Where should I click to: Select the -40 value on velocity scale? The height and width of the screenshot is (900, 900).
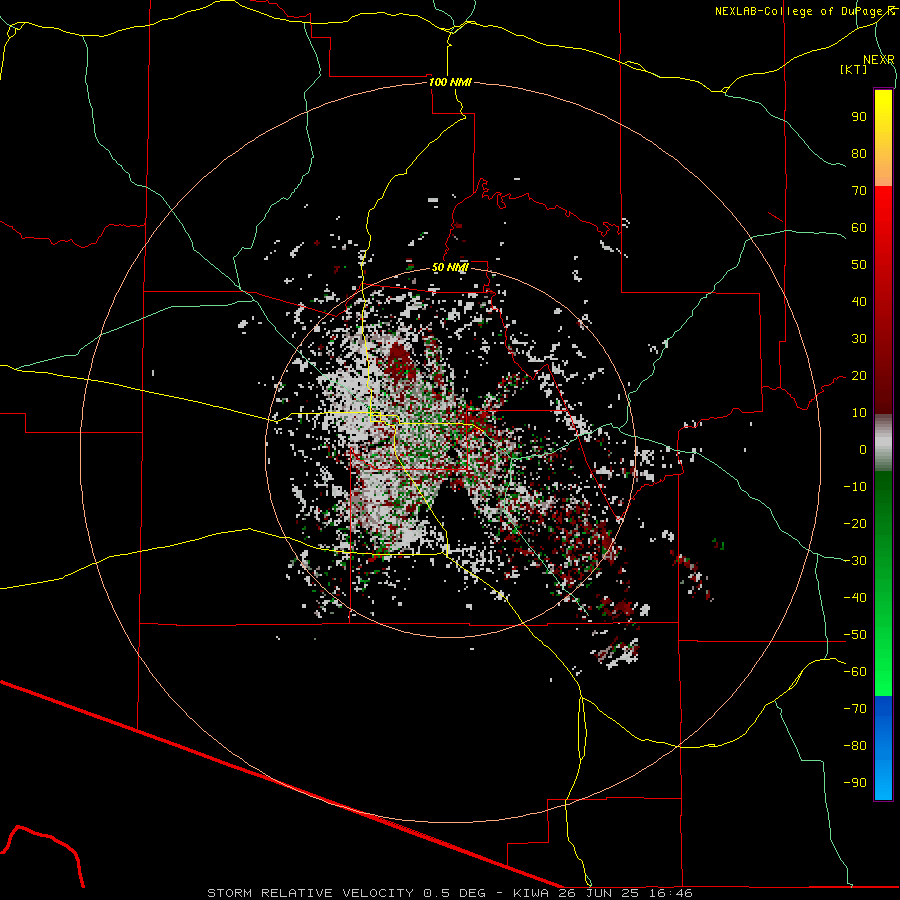pyautogui.click(x=855, y=598)
